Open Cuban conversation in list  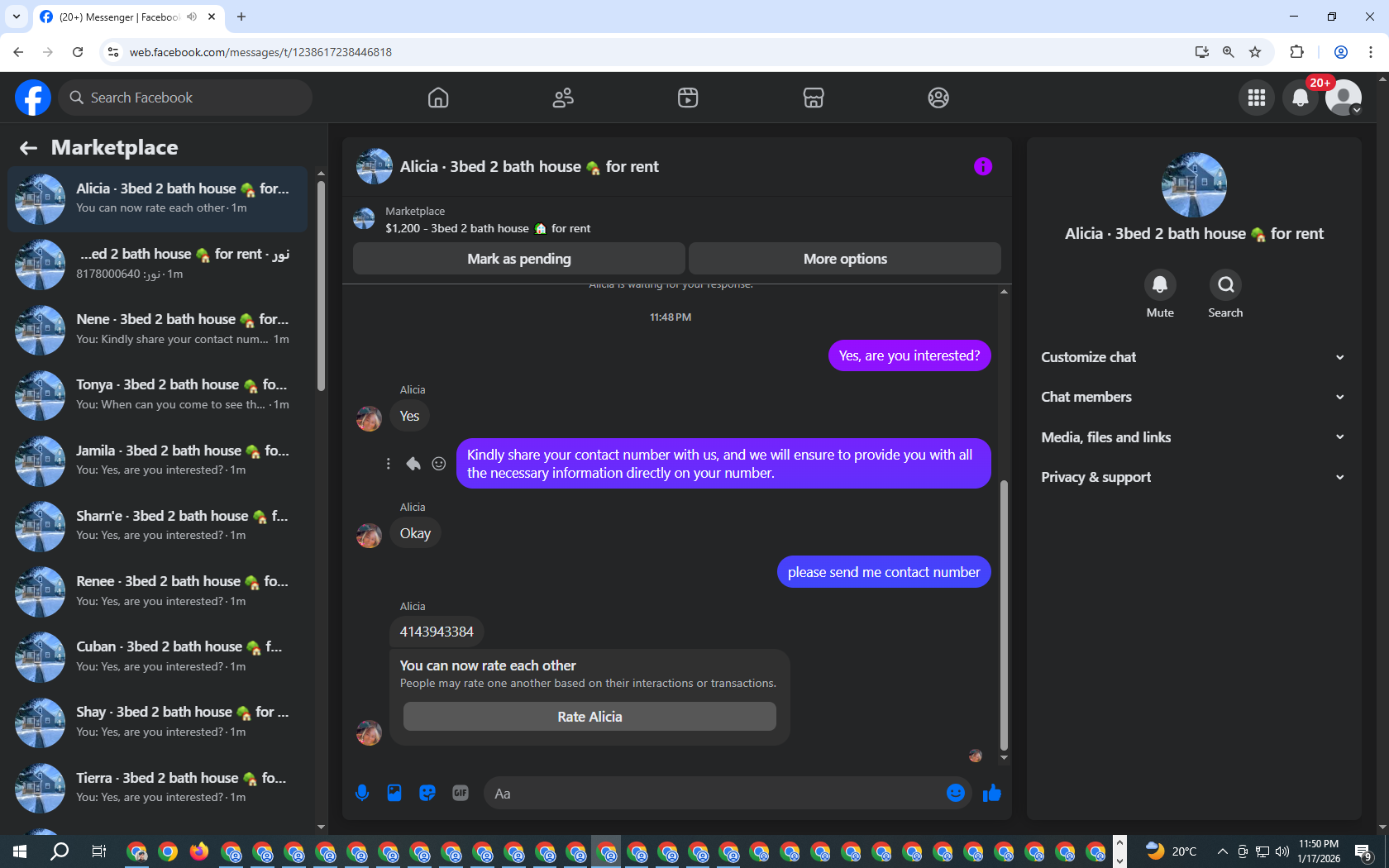point(158,657)
